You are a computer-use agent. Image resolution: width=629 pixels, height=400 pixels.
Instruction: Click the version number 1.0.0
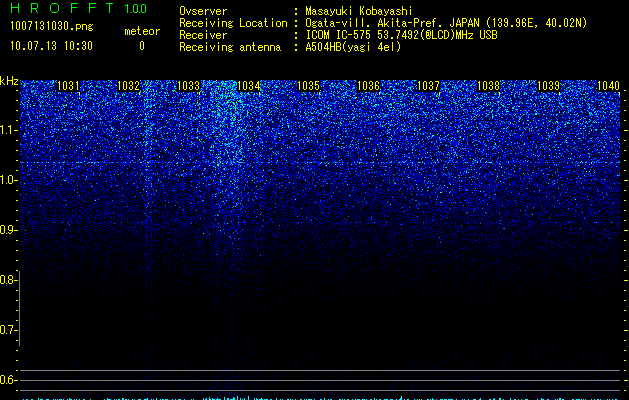136,9
